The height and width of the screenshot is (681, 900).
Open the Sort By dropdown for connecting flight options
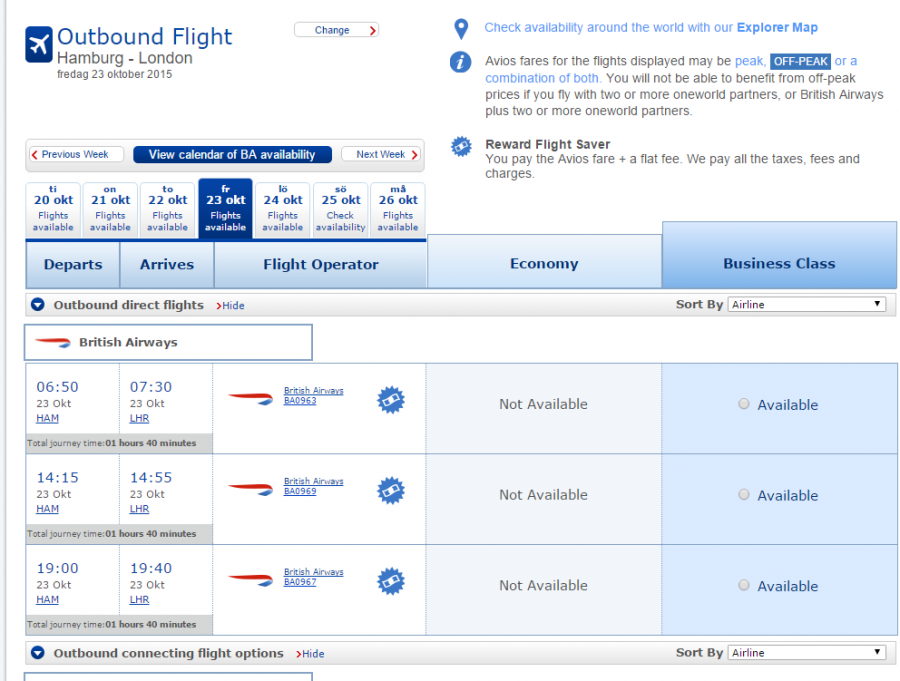click(x=806, y=652)
